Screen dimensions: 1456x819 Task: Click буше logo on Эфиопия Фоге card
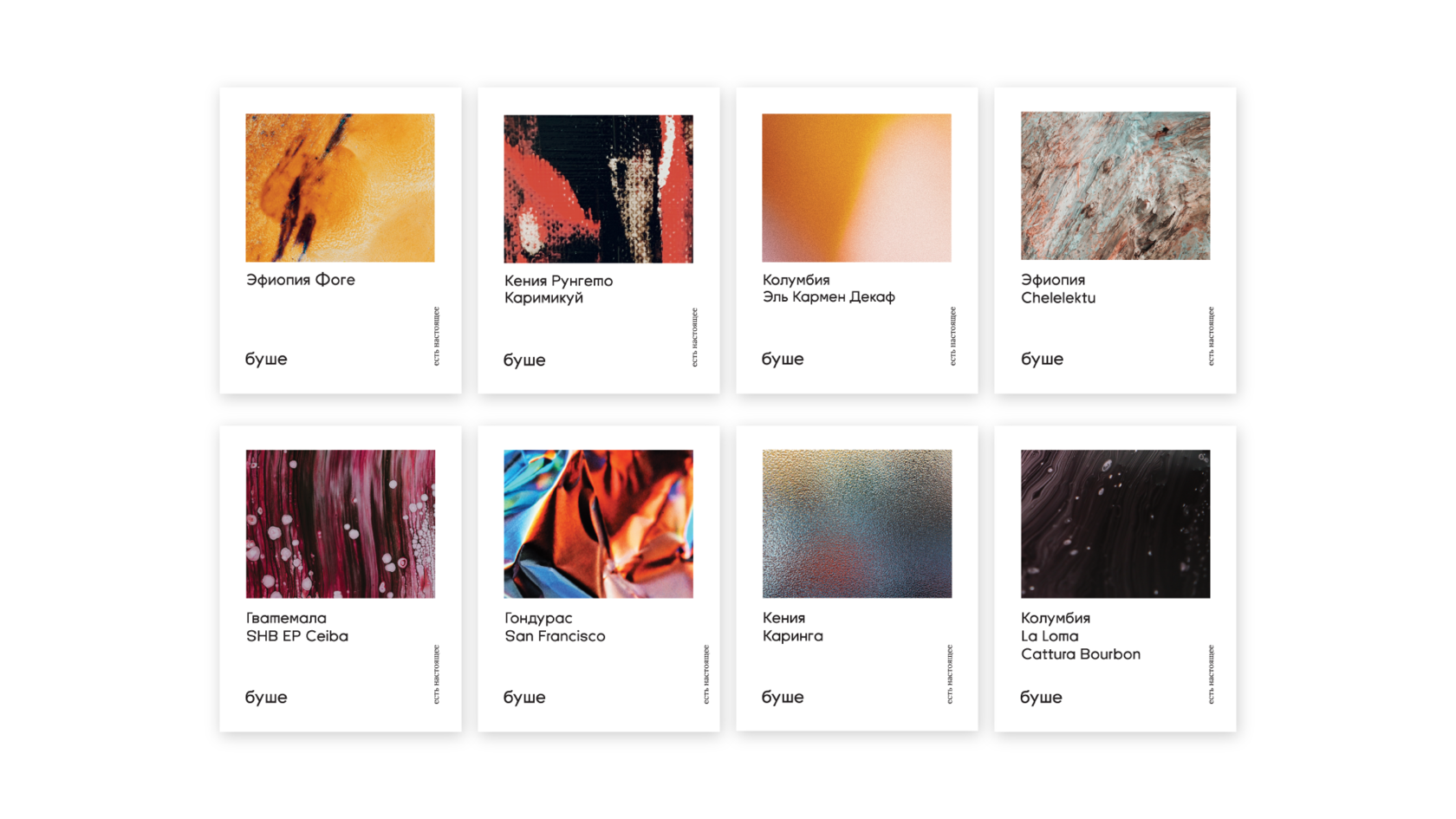tap(266, 359)
